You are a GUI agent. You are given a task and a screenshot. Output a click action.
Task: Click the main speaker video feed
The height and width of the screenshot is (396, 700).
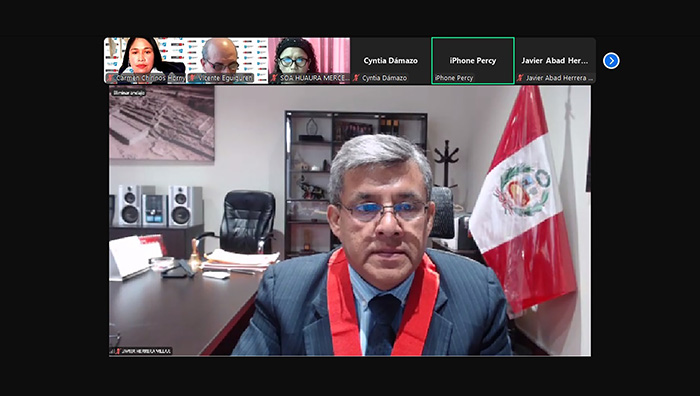point(350,221)
